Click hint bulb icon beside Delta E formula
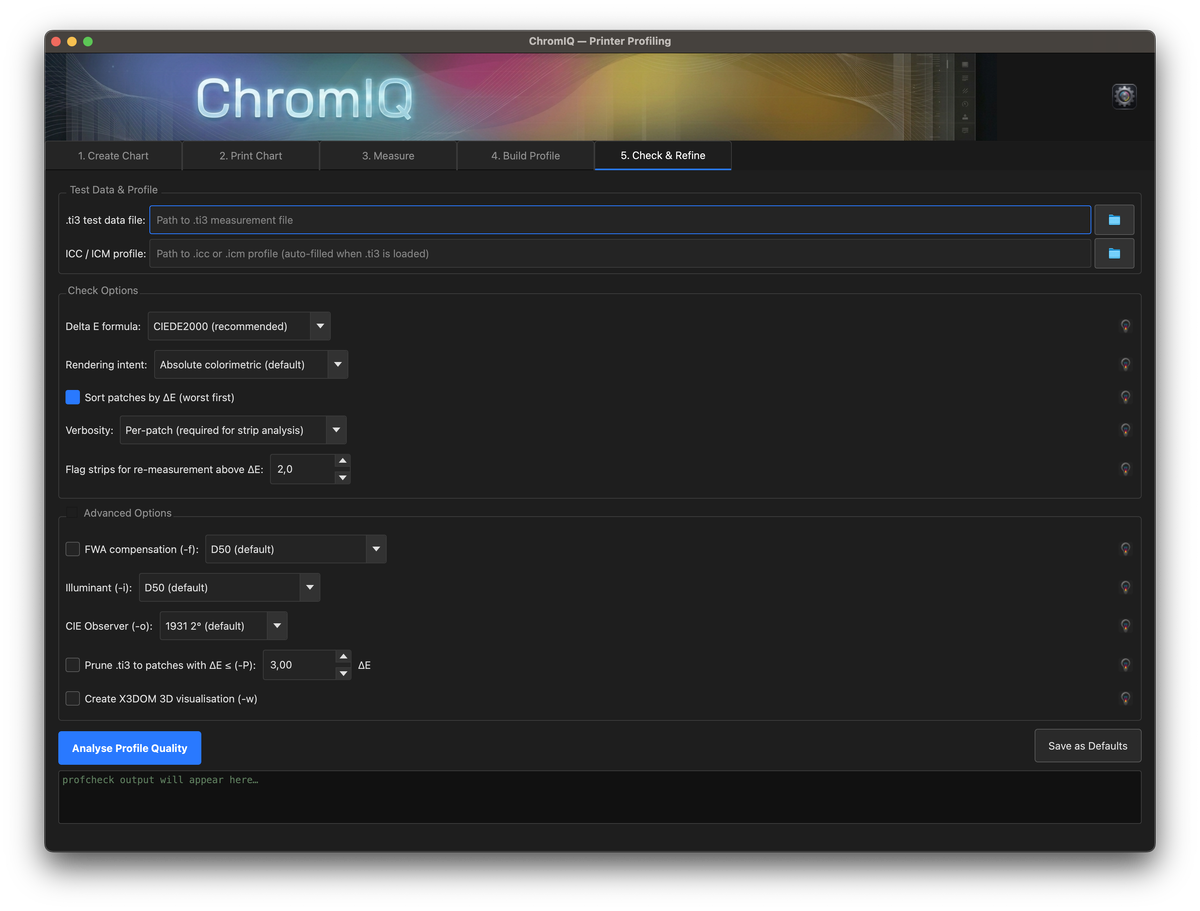This screenshot has height=911, width=1200. pyautogui.click(x=1125, y=326)
